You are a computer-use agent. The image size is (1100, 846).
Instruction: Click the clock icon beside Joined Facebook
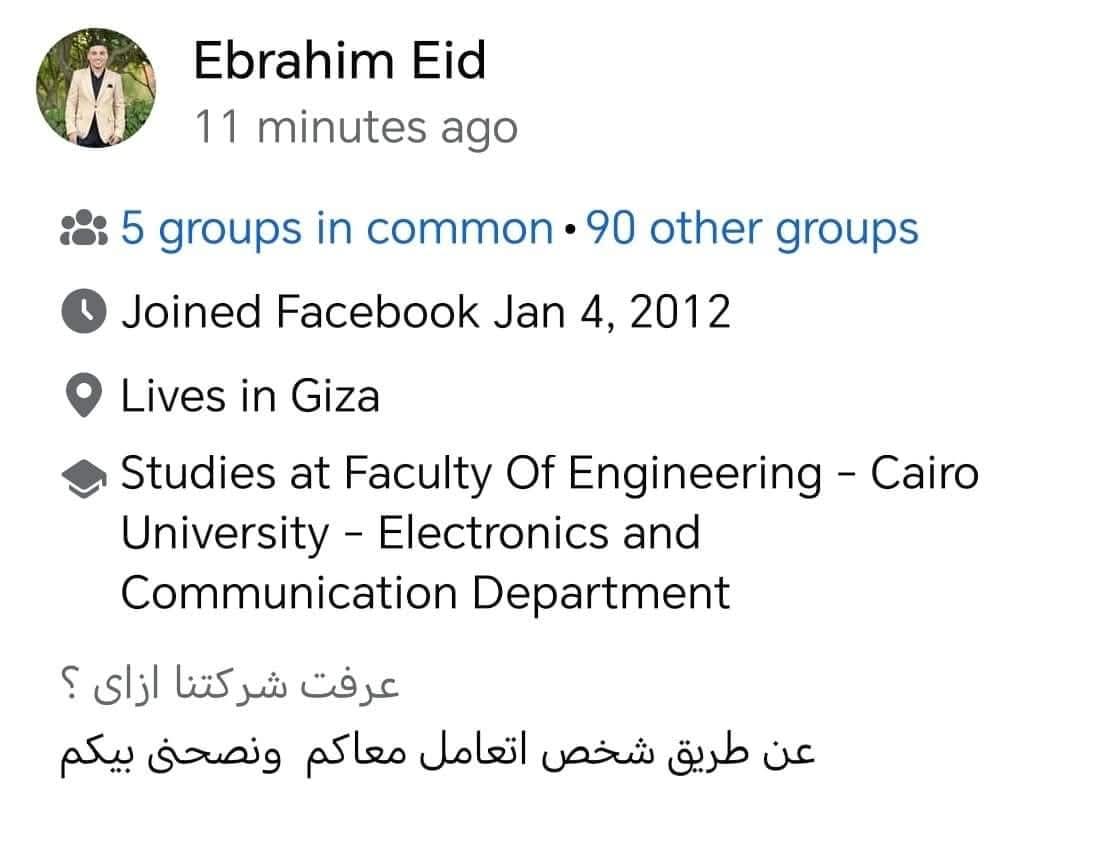point(84,313)
